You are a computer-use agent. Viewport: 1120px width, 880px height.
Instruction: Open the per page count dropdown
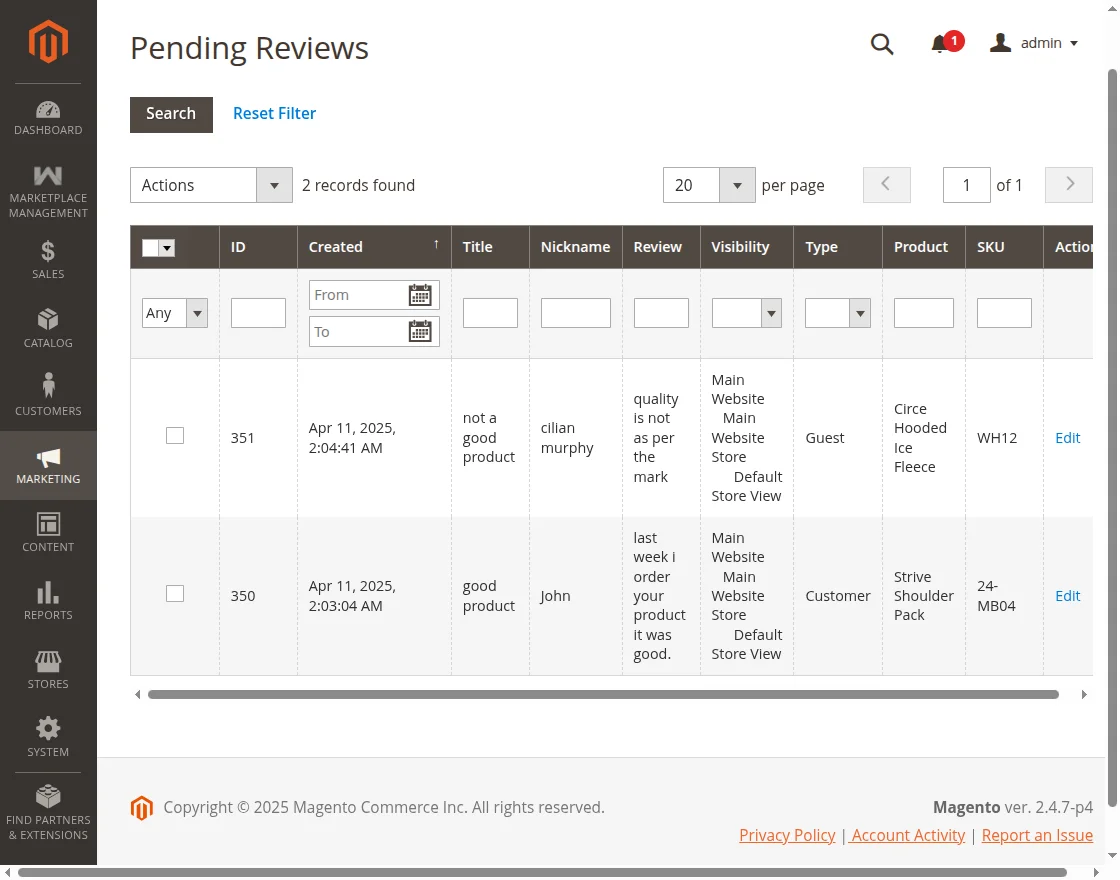click(x=736, y=185)
